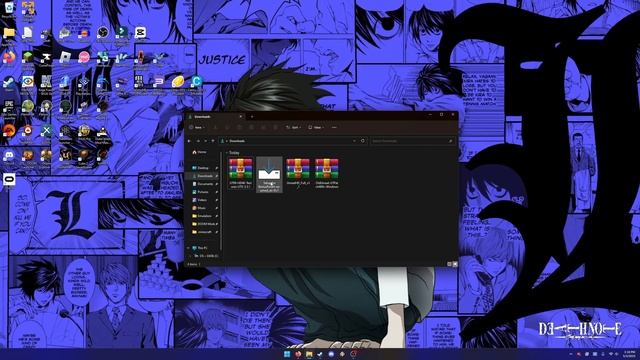The width and height of the screenshot is (640, 360).
Task: Select the CapCut desktop icon
Action: [x=140, y=33]
